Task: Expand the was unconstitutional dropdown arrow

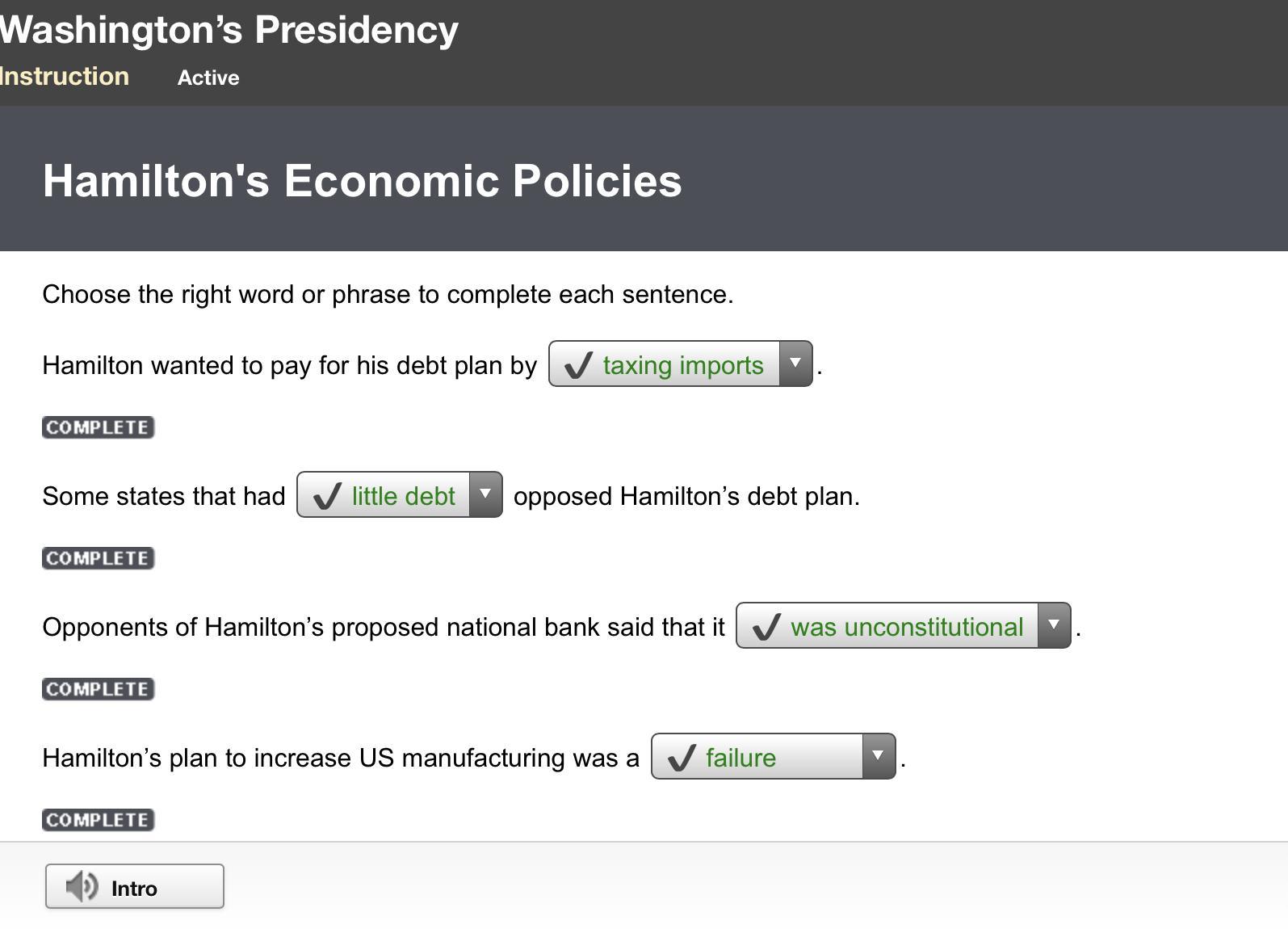Action: (x=1054, y=625)
